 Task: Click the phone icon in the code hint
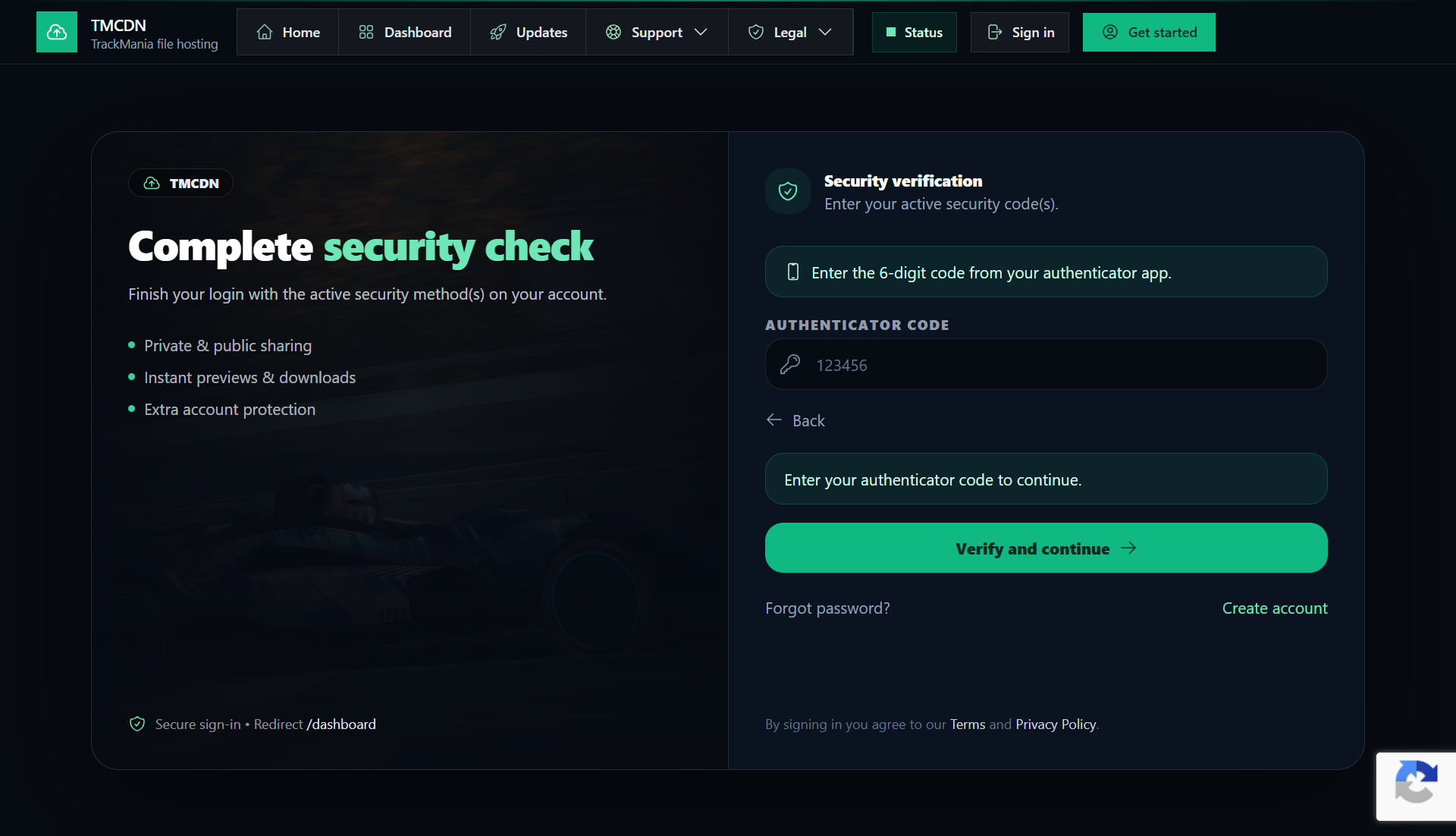coord(793,272)
